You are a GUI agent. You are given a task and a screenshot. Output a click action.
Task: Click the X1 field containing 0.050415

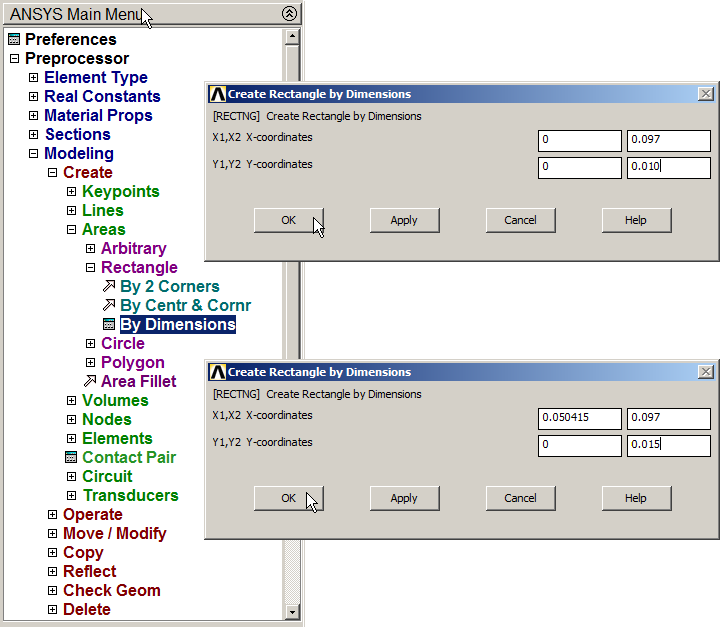pos(579,418)
